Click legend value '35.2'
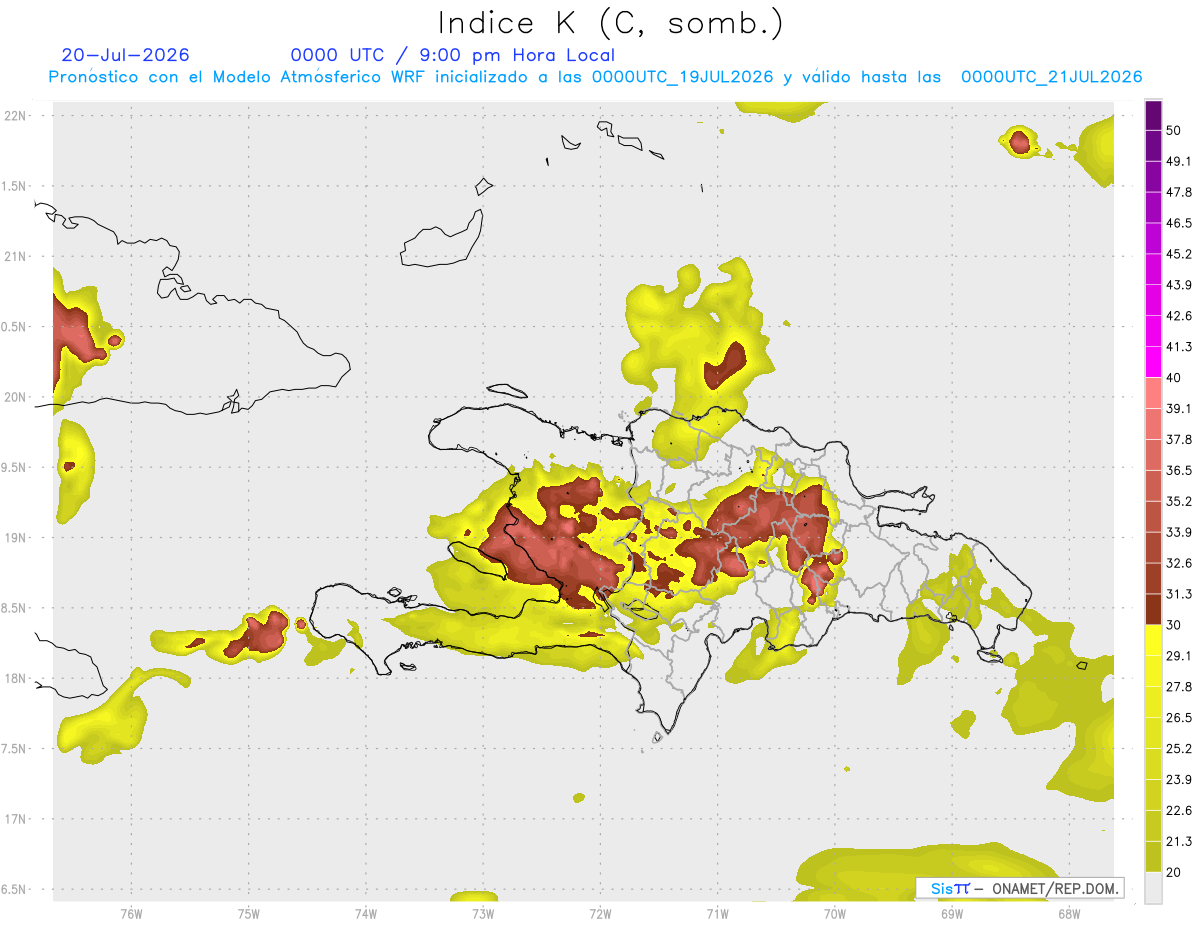This screenshot has height=927, width=1200. pos(1179,501)
